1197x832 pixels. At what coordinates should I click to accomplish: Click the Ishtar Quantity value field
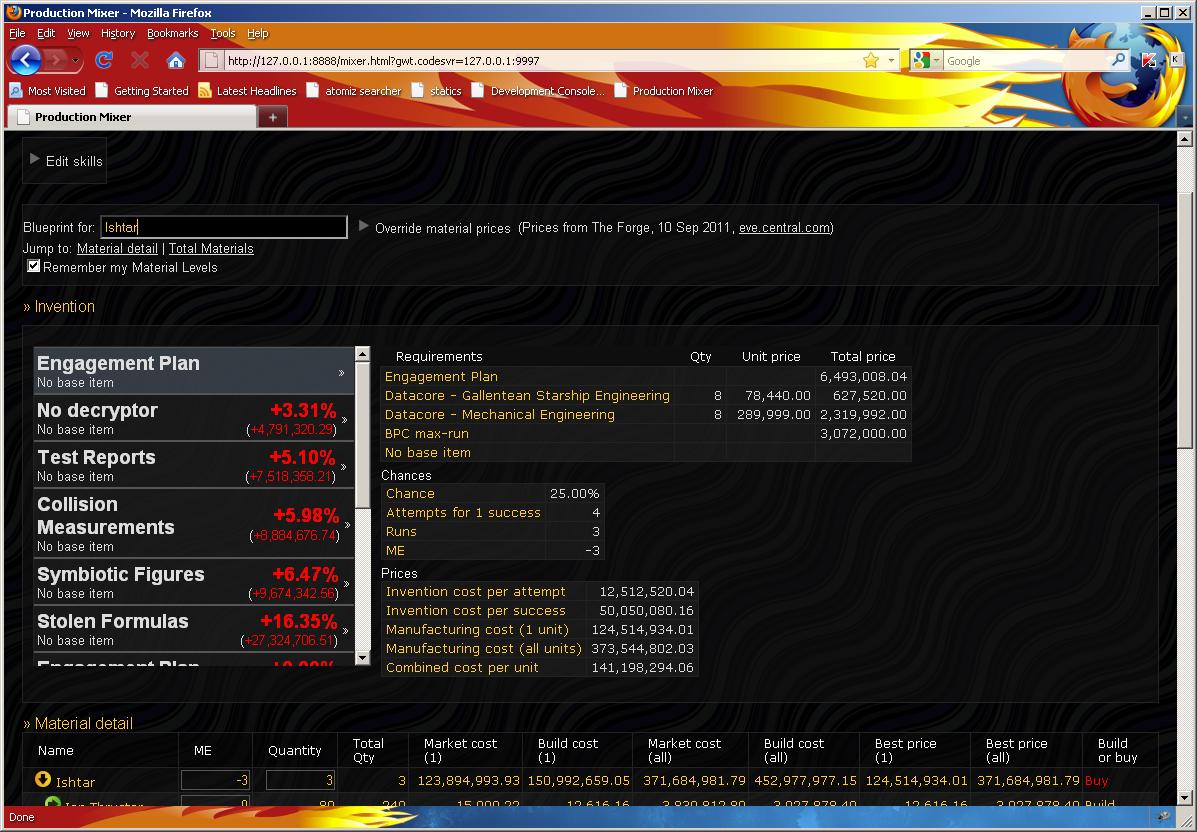point(300,780)
